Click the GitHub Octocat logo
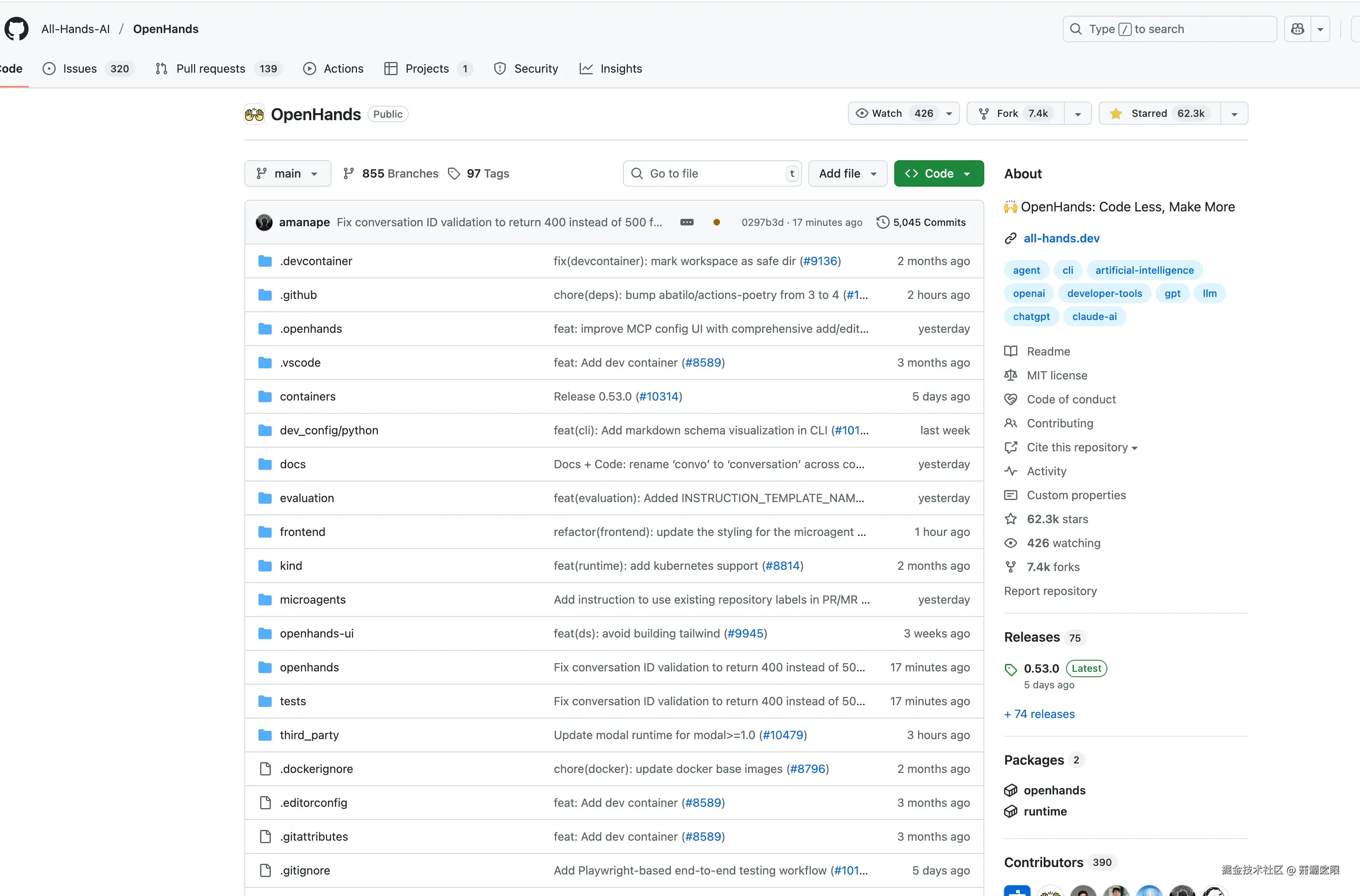 pos(16,28)
